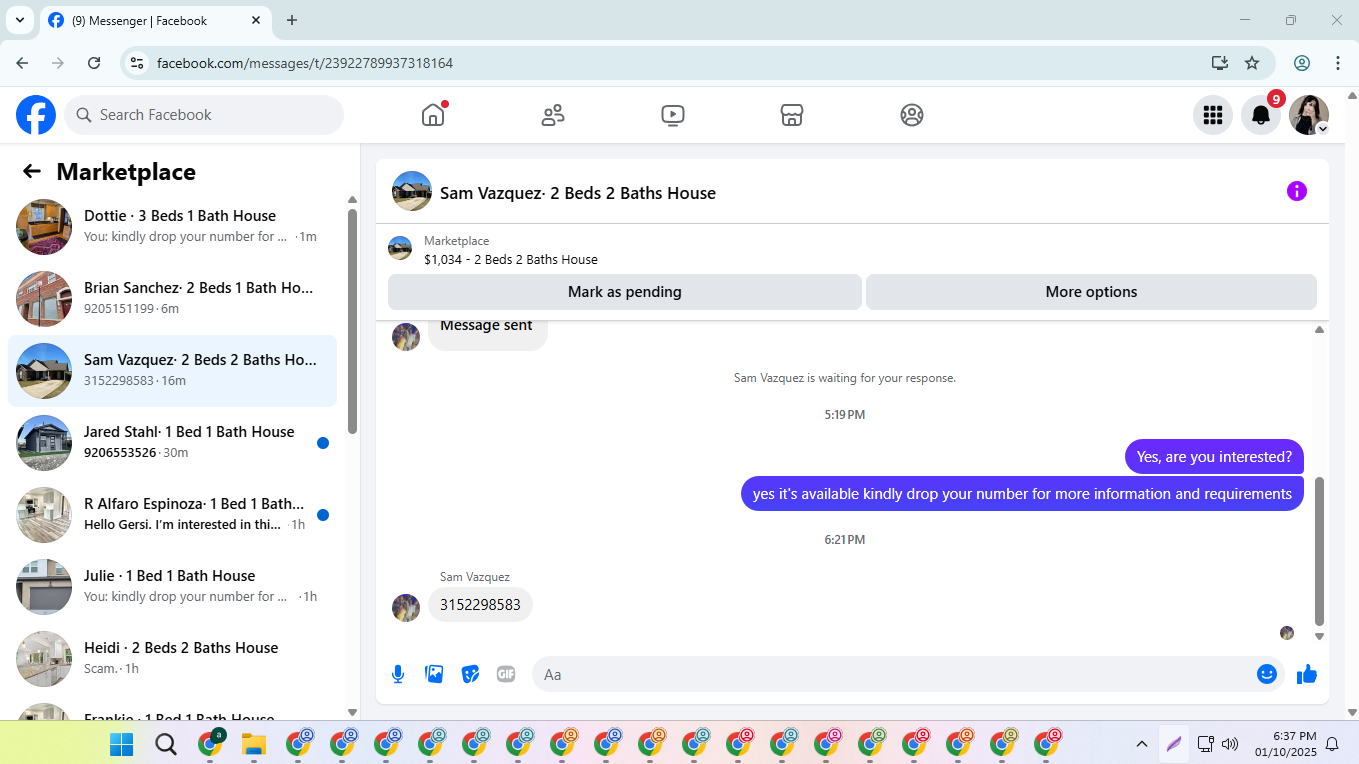Open the Windows Start menu
Viewport: 1359px width, 764px height.
[121, 744]
